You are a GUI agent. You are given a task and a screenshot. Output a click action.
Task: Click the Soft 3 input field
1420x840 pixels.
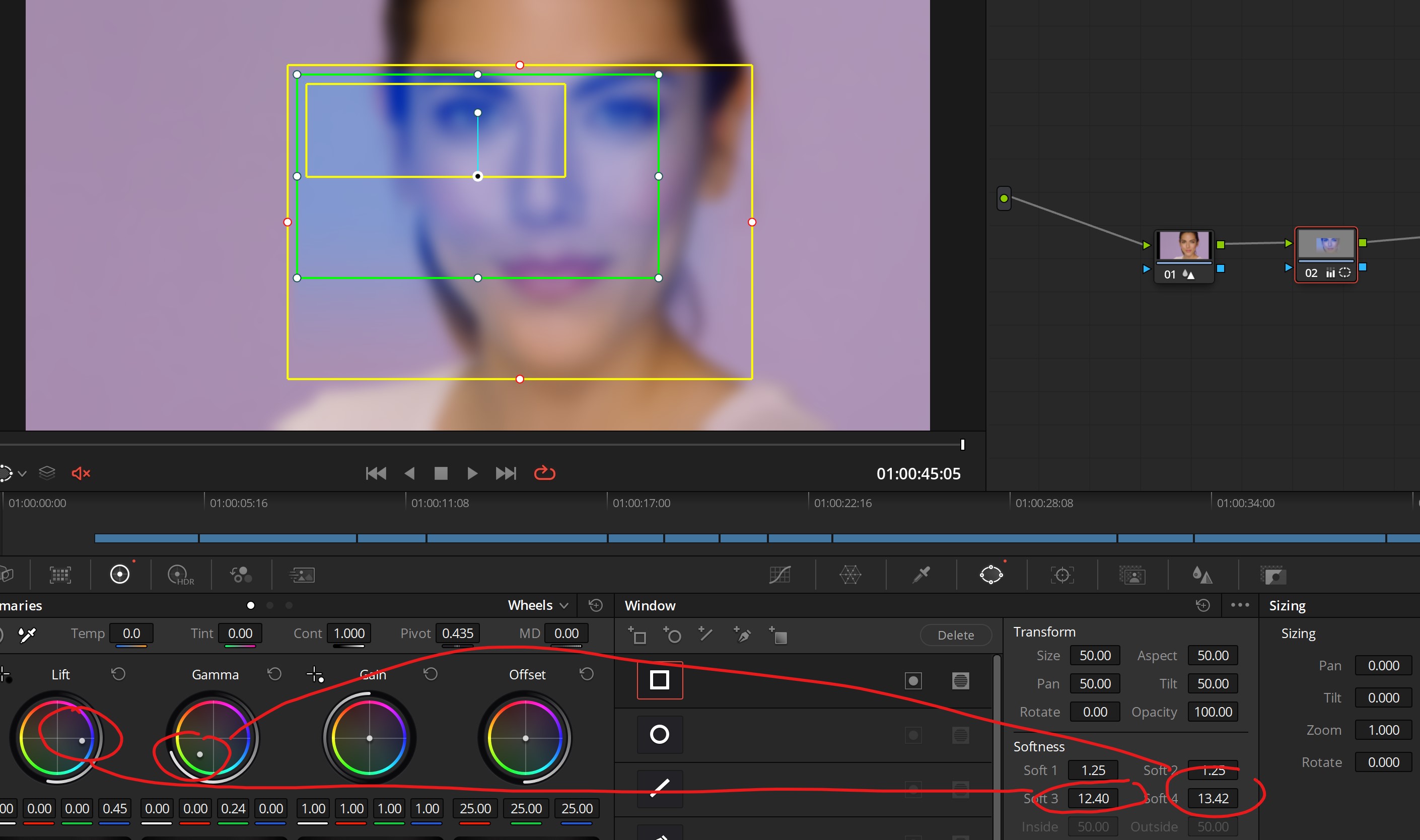pos(1093,797)
